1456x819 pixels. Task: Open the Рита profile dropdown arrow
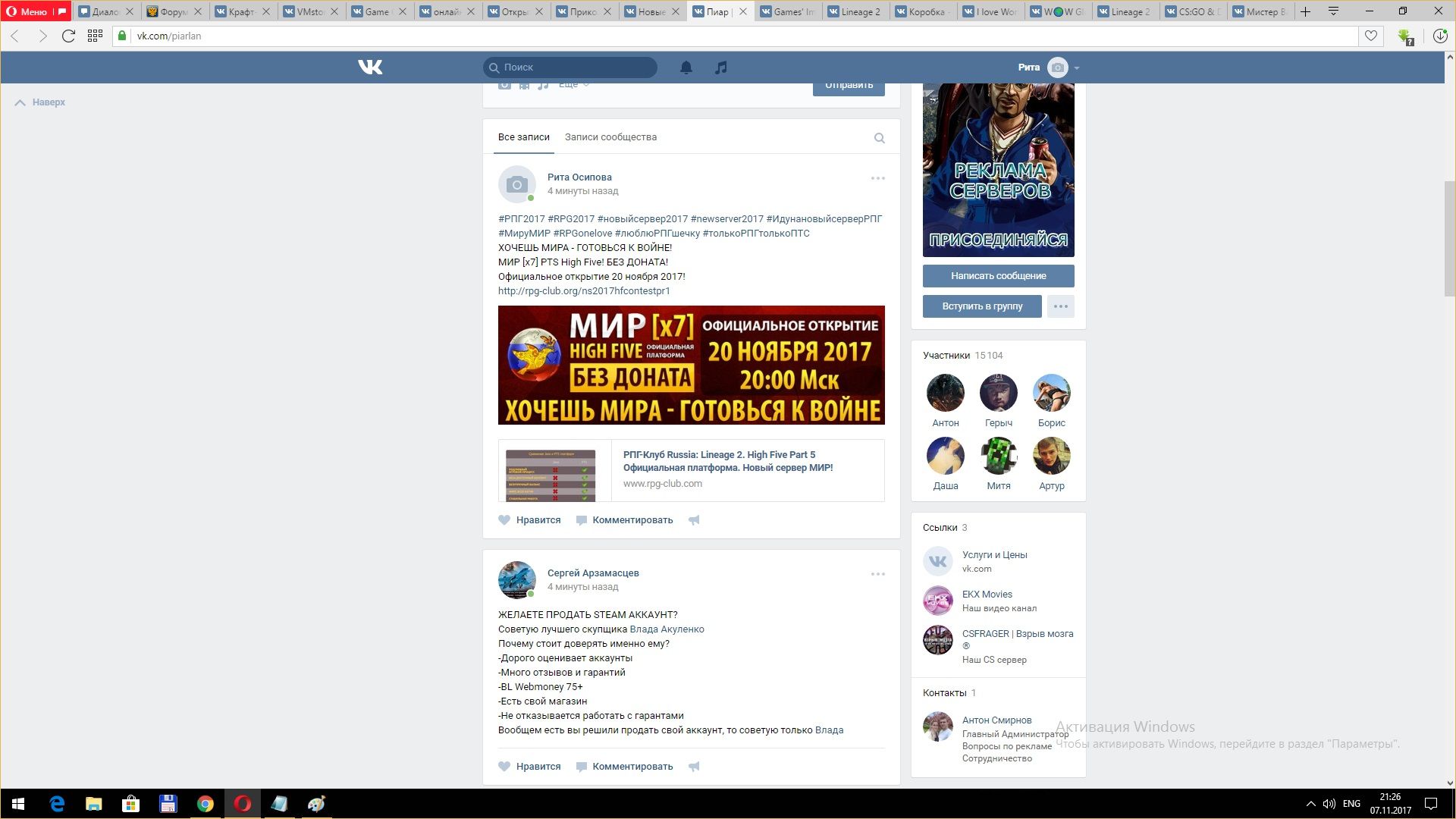point(1077,68)
